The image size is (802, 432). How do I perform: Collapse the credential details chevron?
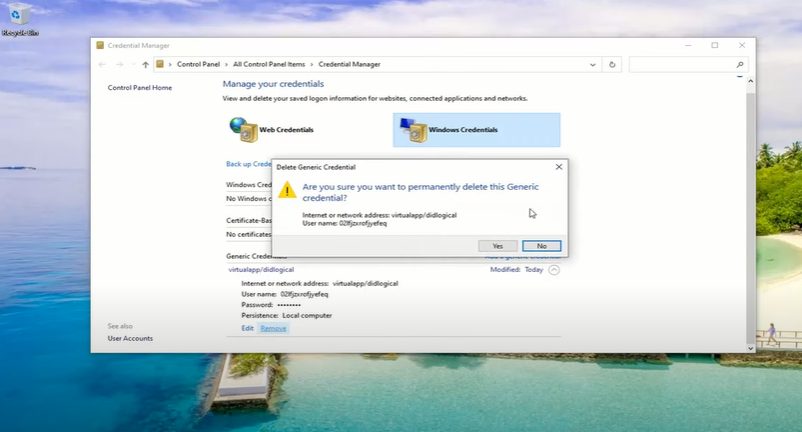click(554, 270)
